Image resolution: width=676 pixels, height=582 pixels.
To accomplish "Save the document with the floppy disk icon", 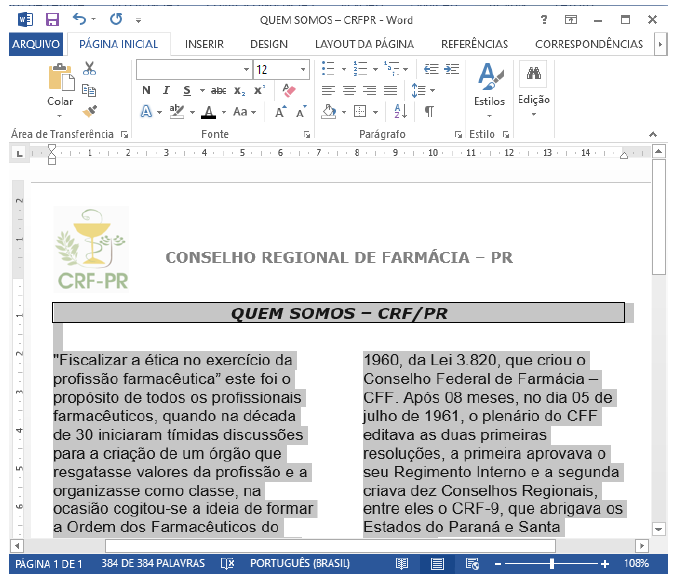I will [x=52, y=19].
